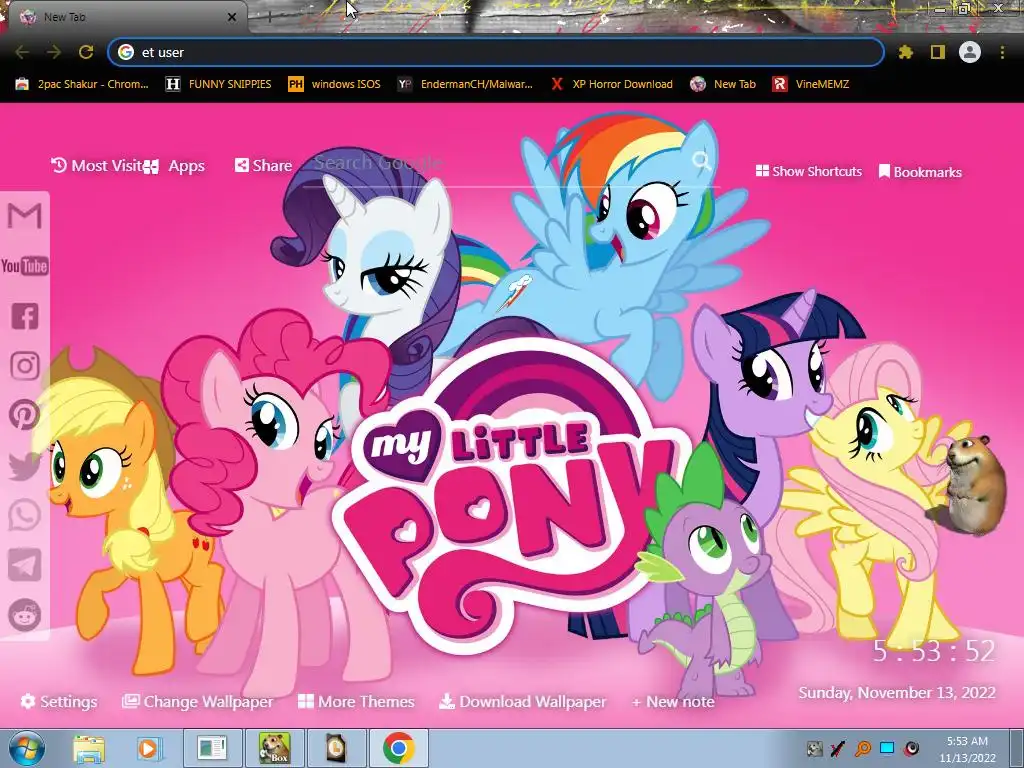Image resolution: width=1024 pixels, height=768 pixels.
Task: Open More Themes
Action: 357,701
